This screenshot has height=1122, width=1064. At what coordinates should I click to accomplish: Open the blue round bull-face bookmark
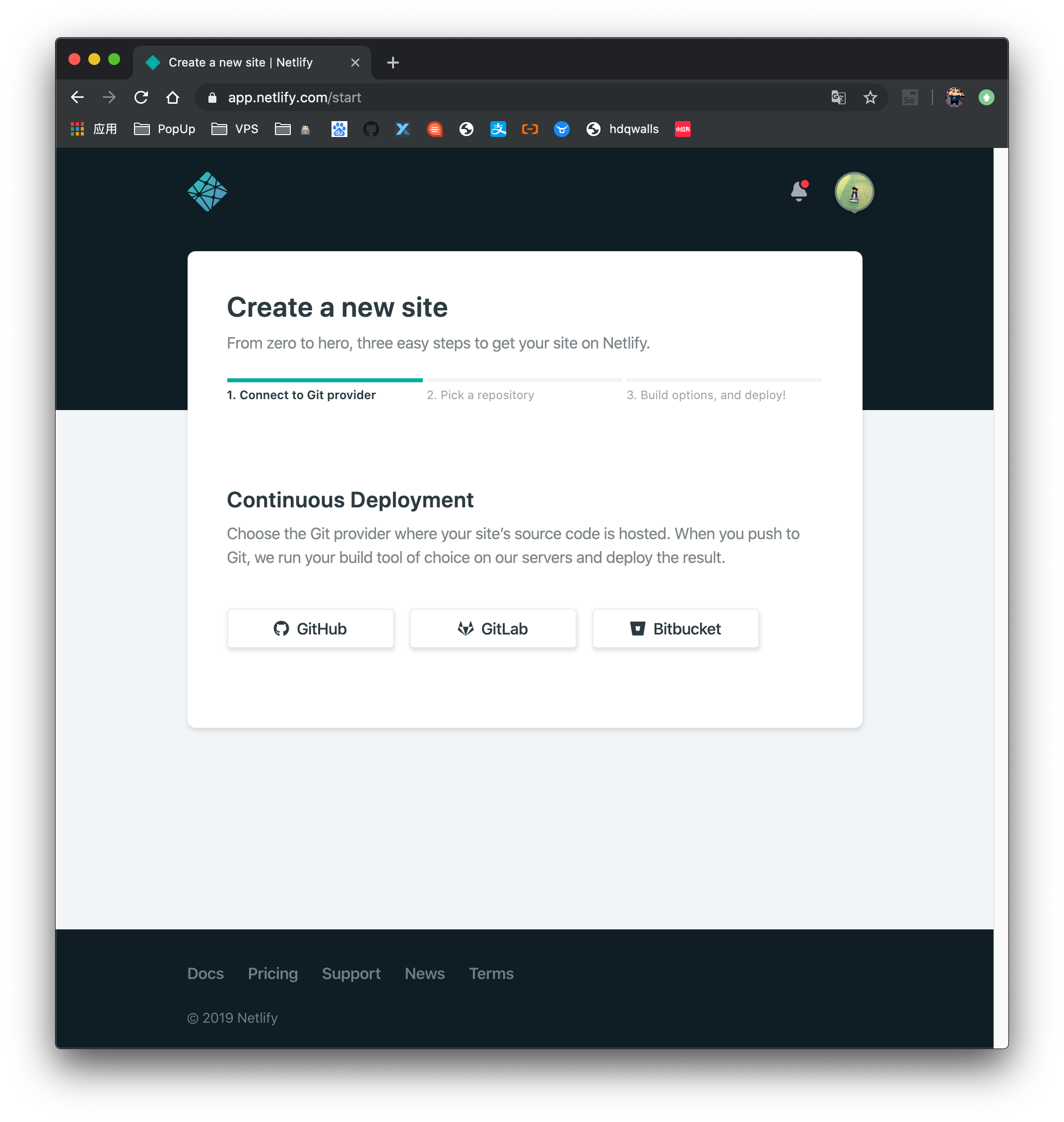pyautogui.click(x=561, y=130)
